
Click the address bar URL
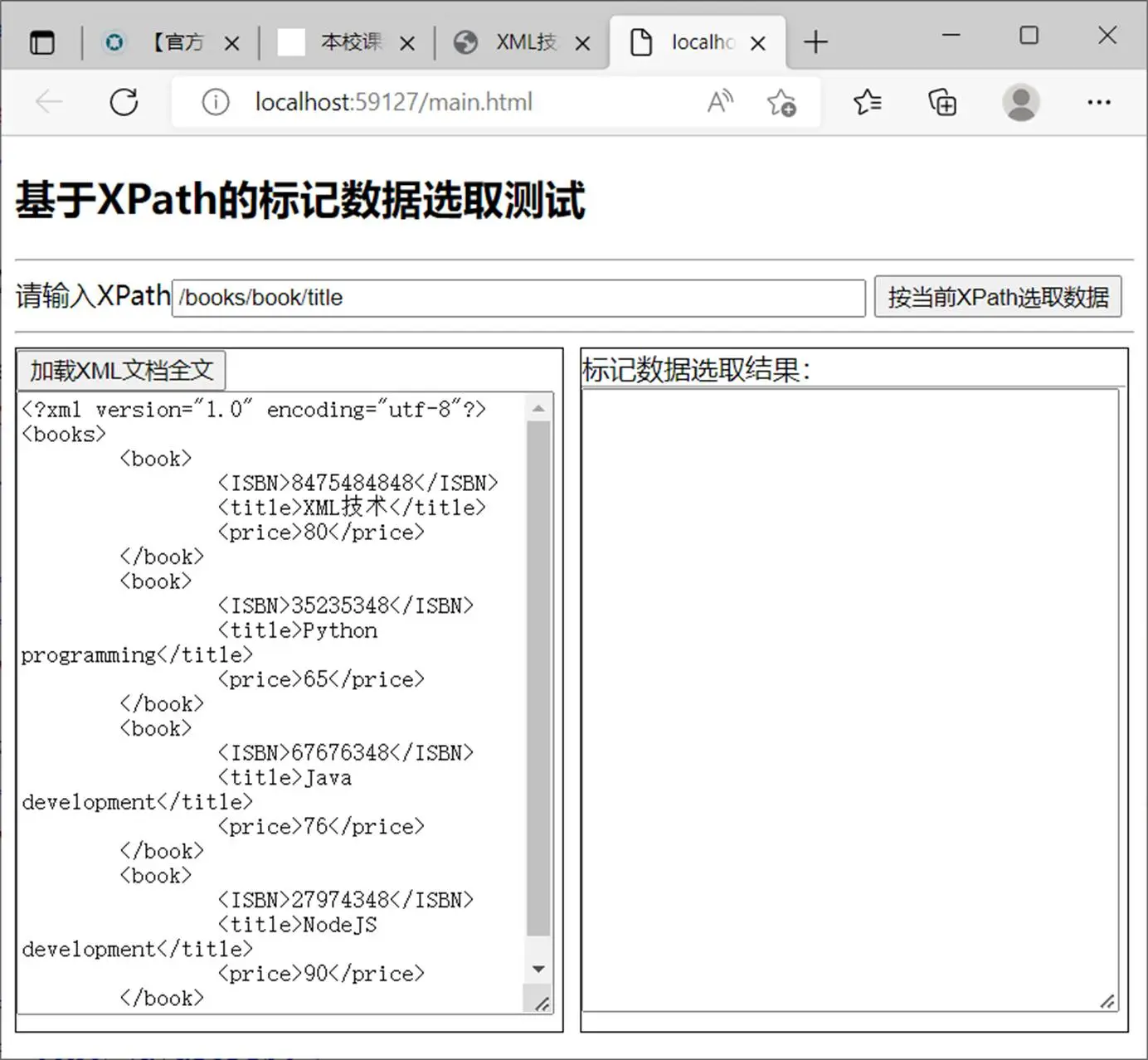[393, 102]
